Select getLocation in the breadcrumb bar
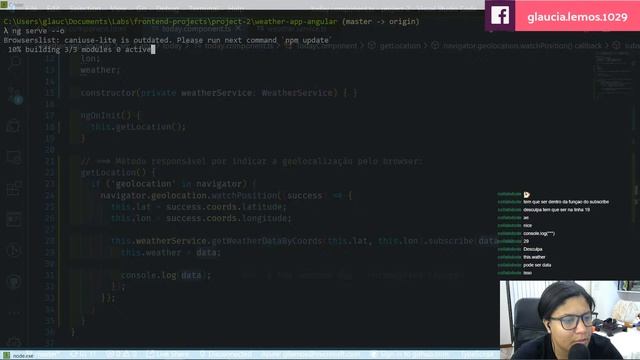The image size is (640, 360). coord(400,46)
